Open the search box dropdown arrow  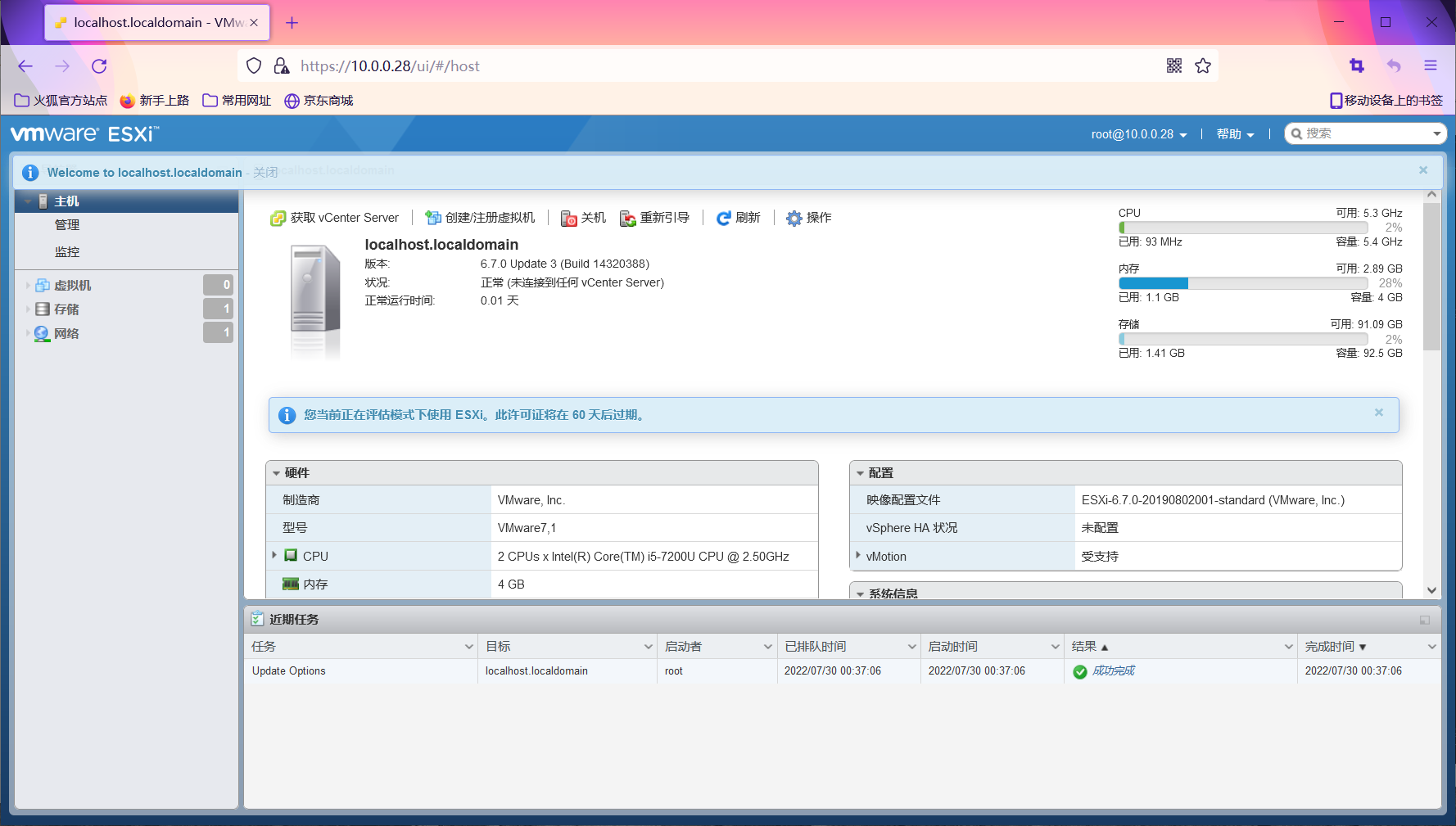click(x=1437, y=133)
